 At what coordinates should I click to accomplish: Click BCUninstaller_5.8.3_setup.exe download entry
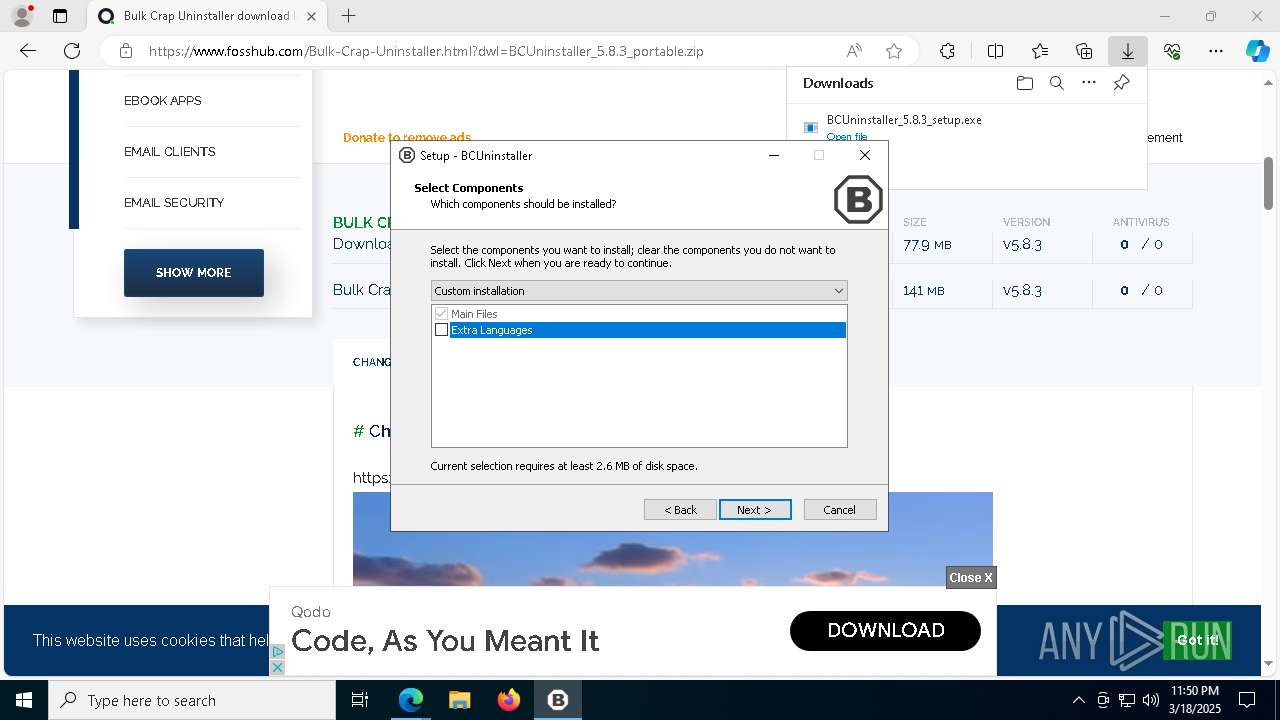click(904, 120)
